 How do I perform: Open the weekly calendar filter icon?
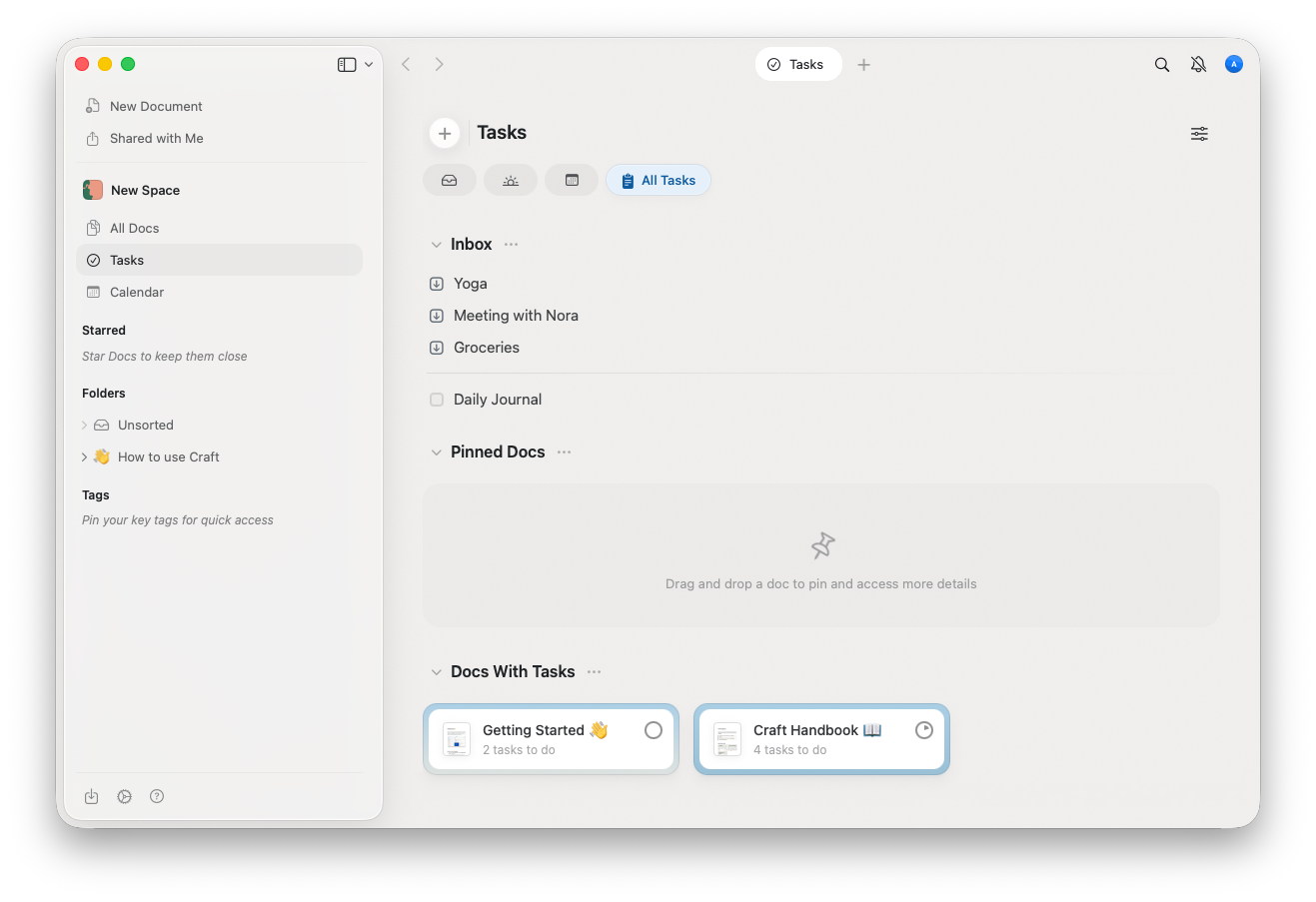pyautogui.click(x=571, y=180)
